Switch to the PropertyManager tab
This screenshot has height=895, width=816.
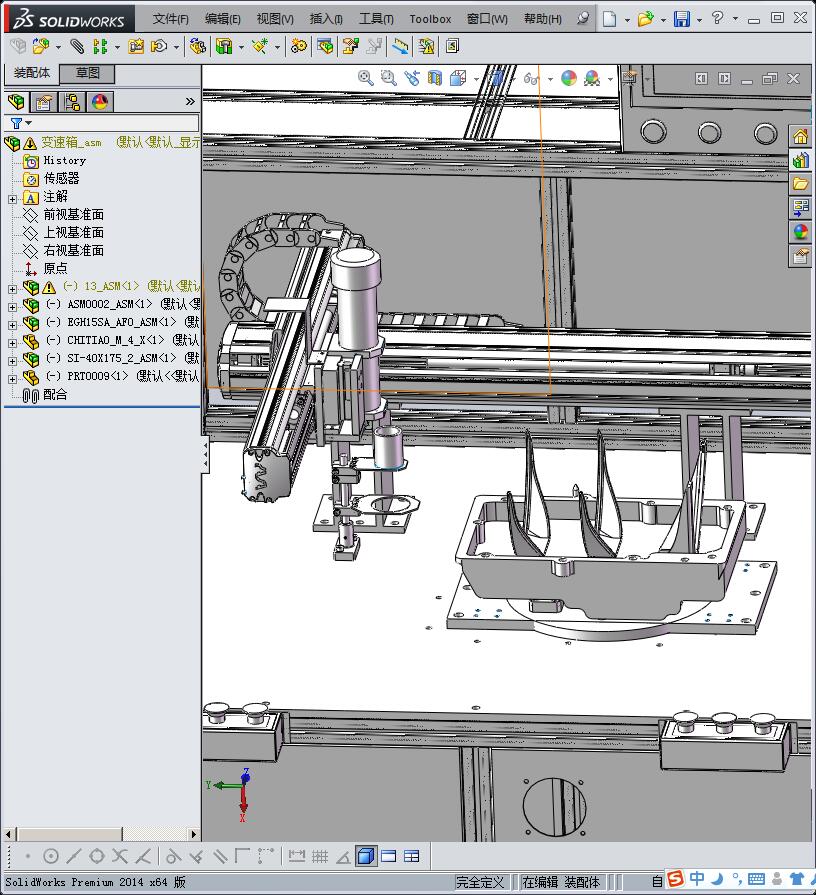pos(44,102)
